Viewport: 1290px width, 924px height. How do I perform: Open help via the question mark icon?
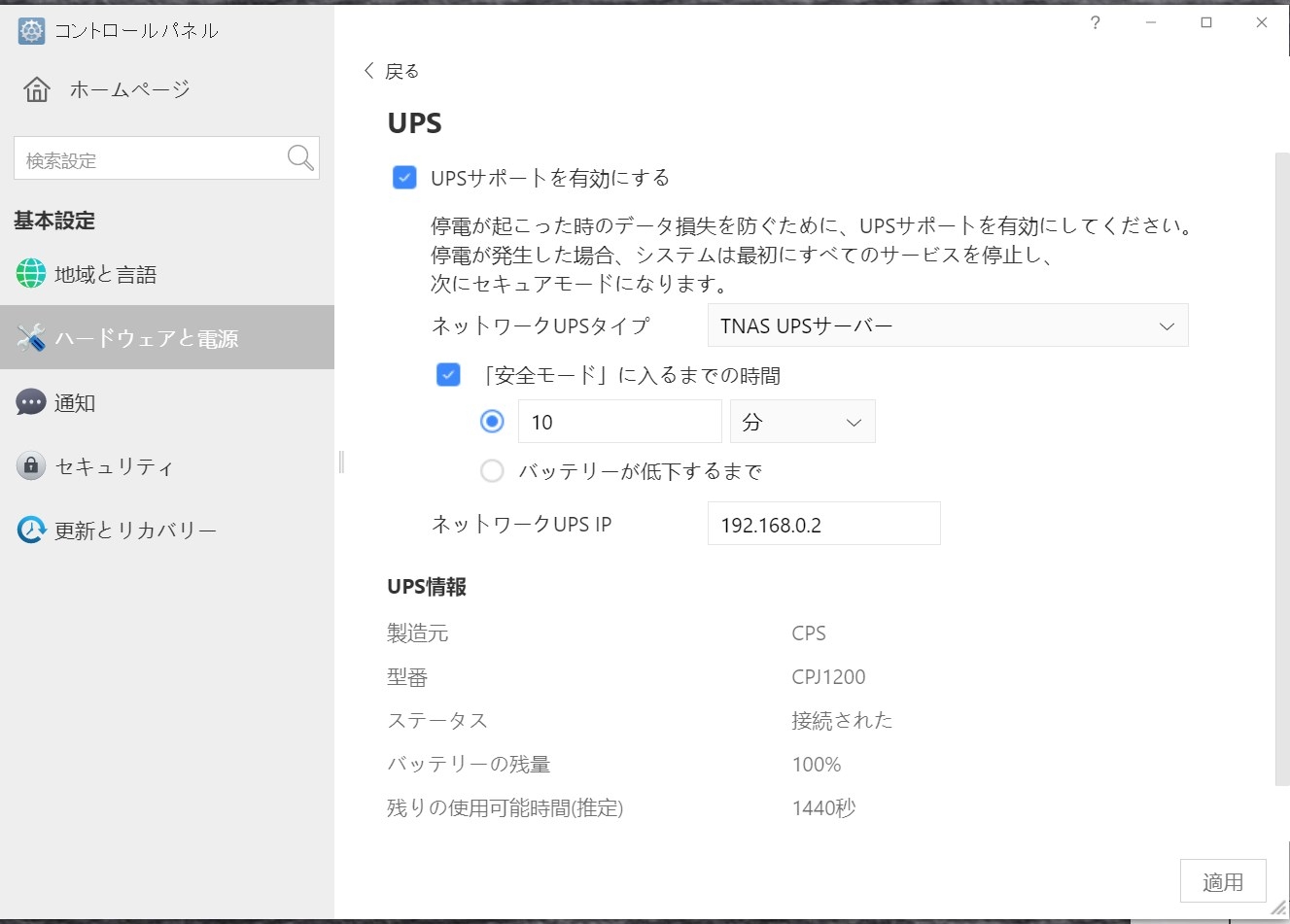pos(1096,23)
